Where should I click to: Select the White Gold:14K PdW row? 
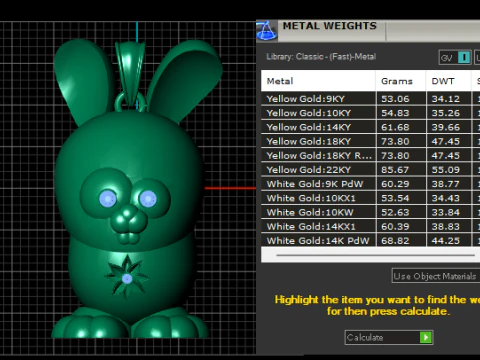[370, 240]
